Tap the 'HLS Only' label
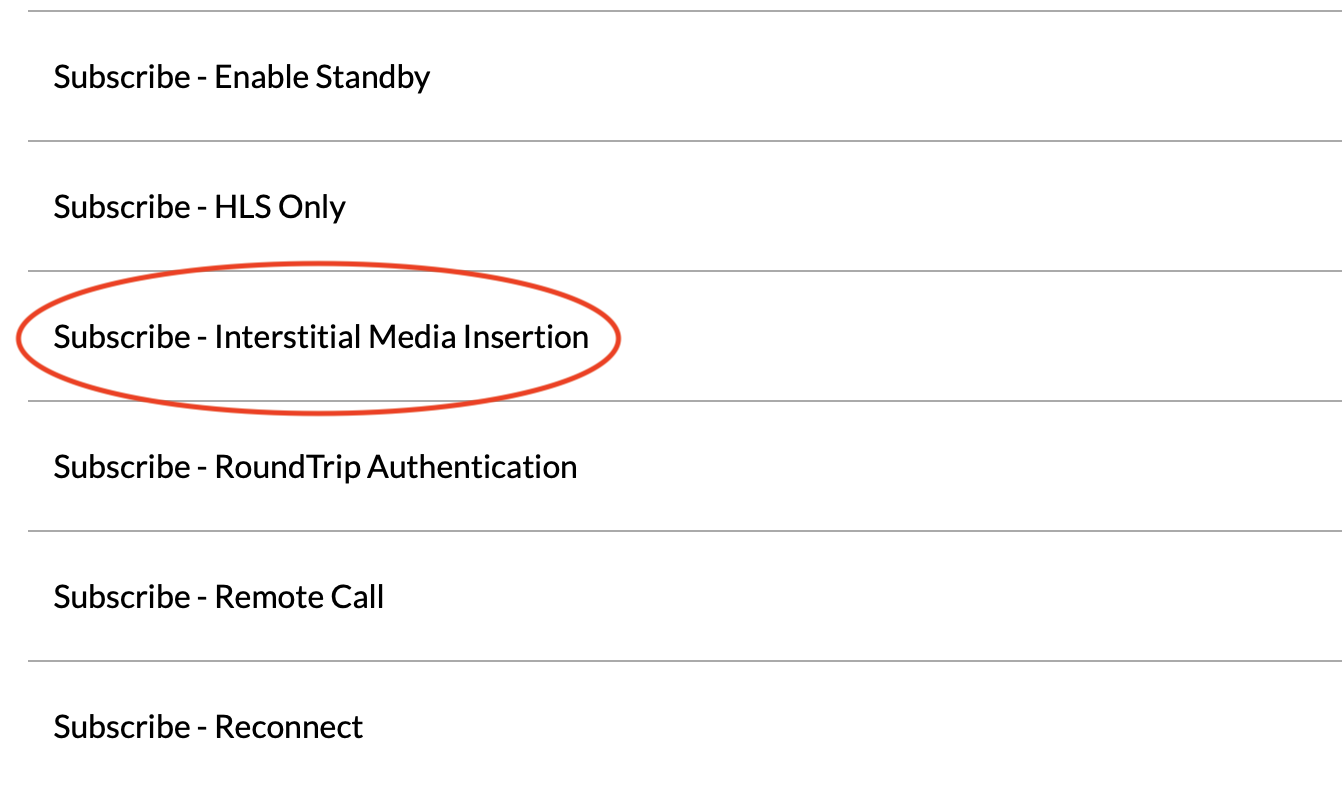Image resolution: width=1342 pixels, height=788 pixels. (x=280, y=207)
